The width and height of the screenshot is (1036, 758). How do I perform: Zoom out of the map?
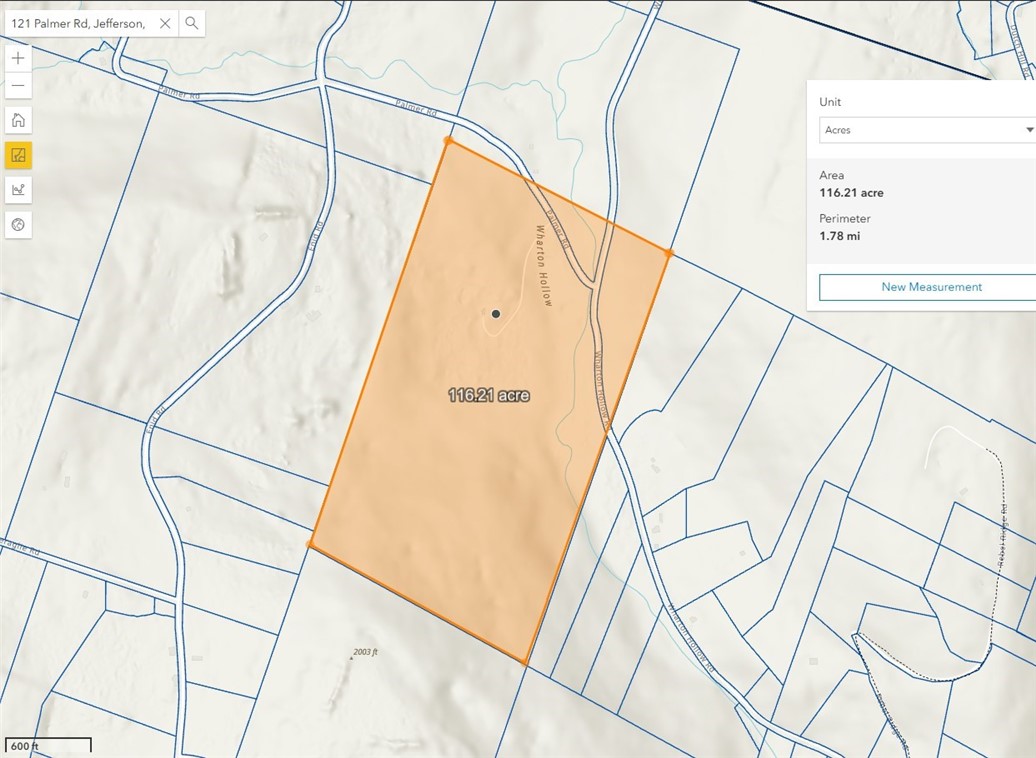[x=18, y=87]
